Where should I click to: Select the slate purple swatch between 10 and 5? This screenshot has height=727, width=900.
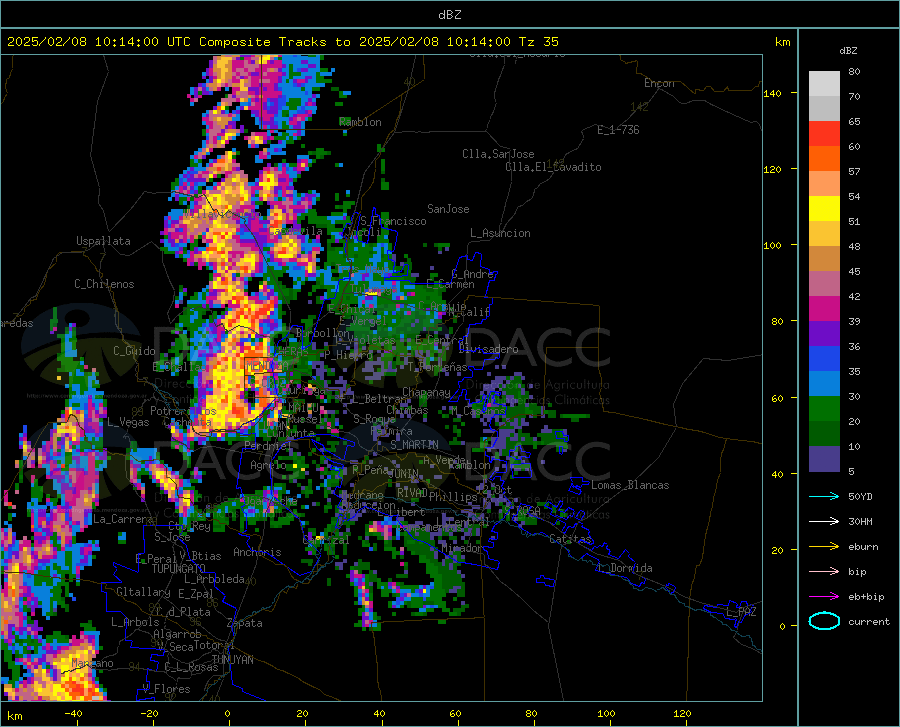tap(824, 459)
